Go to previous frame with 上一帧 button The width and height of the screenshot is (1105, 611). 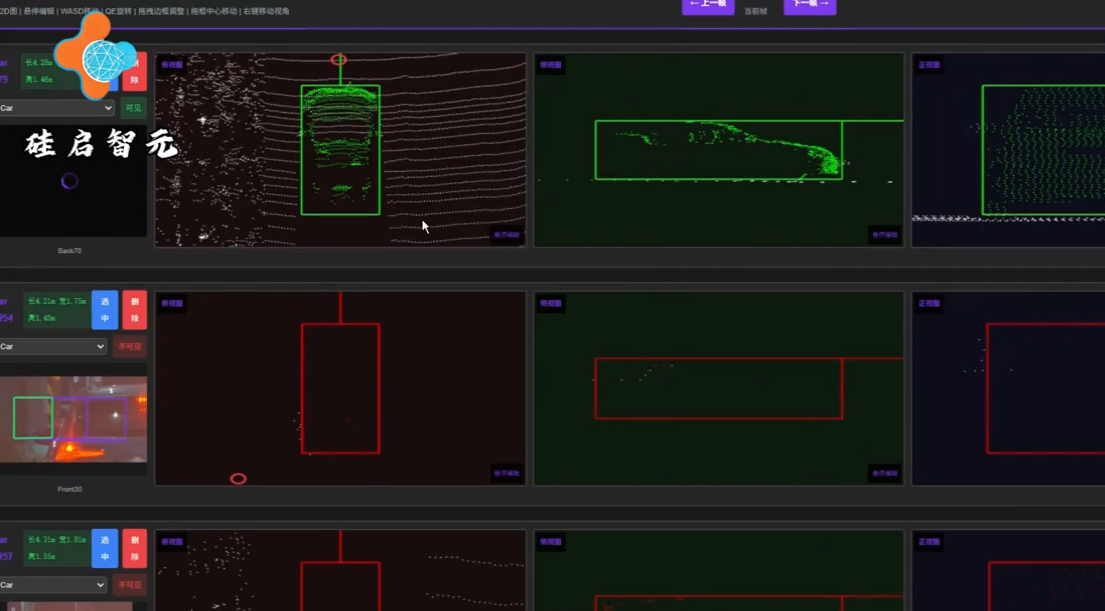pos(708,5)
